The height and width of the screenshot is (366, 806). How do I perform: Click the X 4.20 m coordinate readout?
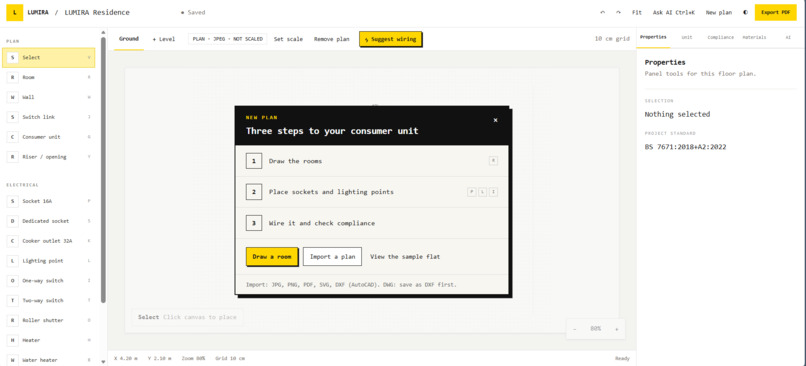click(126, 358)
